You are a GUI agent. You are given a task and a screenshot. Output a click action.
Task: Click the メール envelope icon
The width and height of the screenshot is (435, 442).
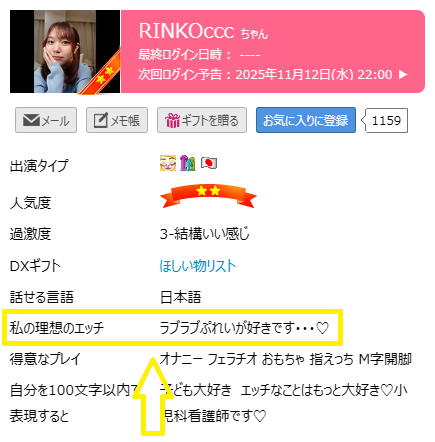(31, 120)
